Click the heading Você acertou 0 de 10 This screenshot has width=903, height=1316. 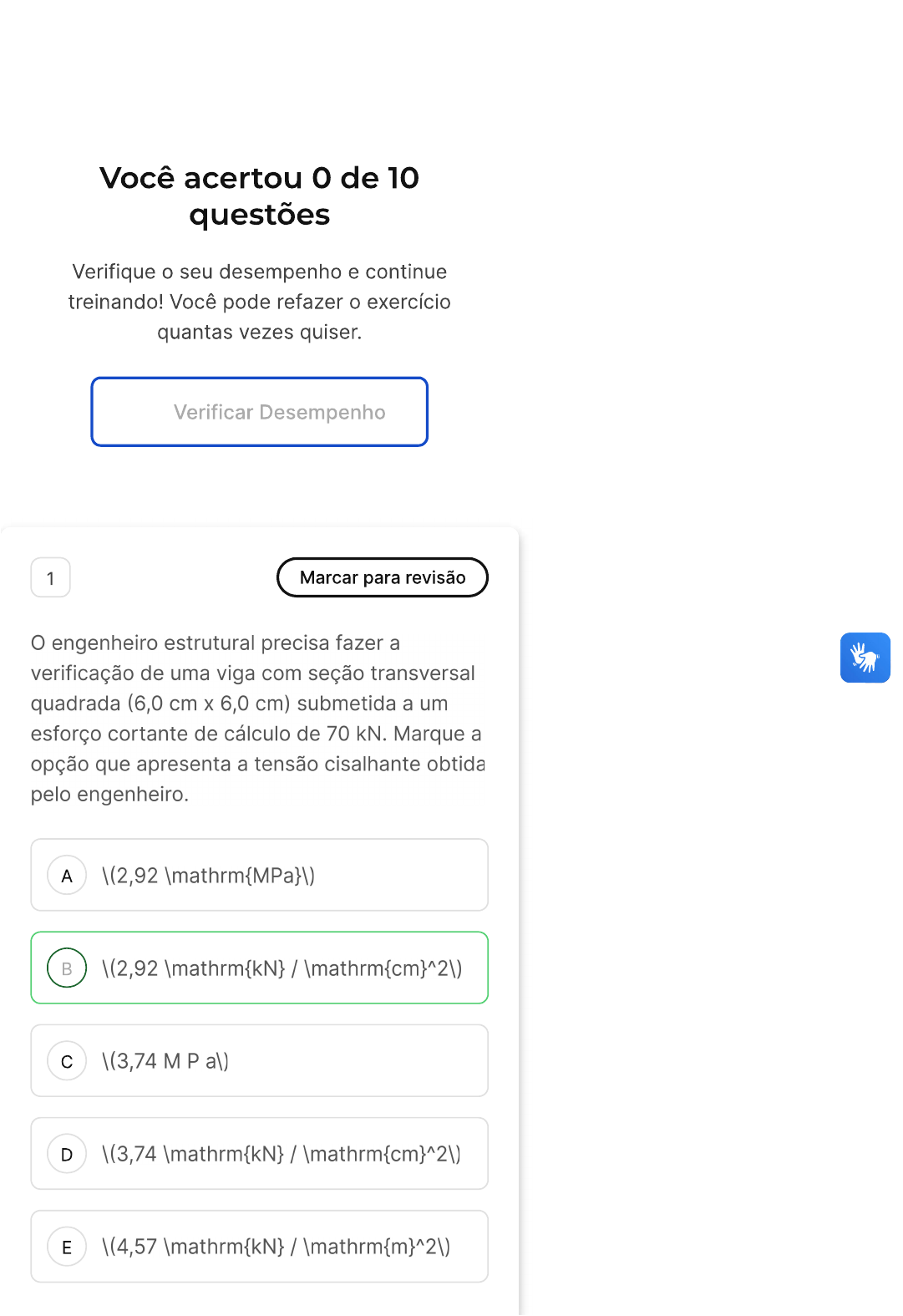[259, 178]
